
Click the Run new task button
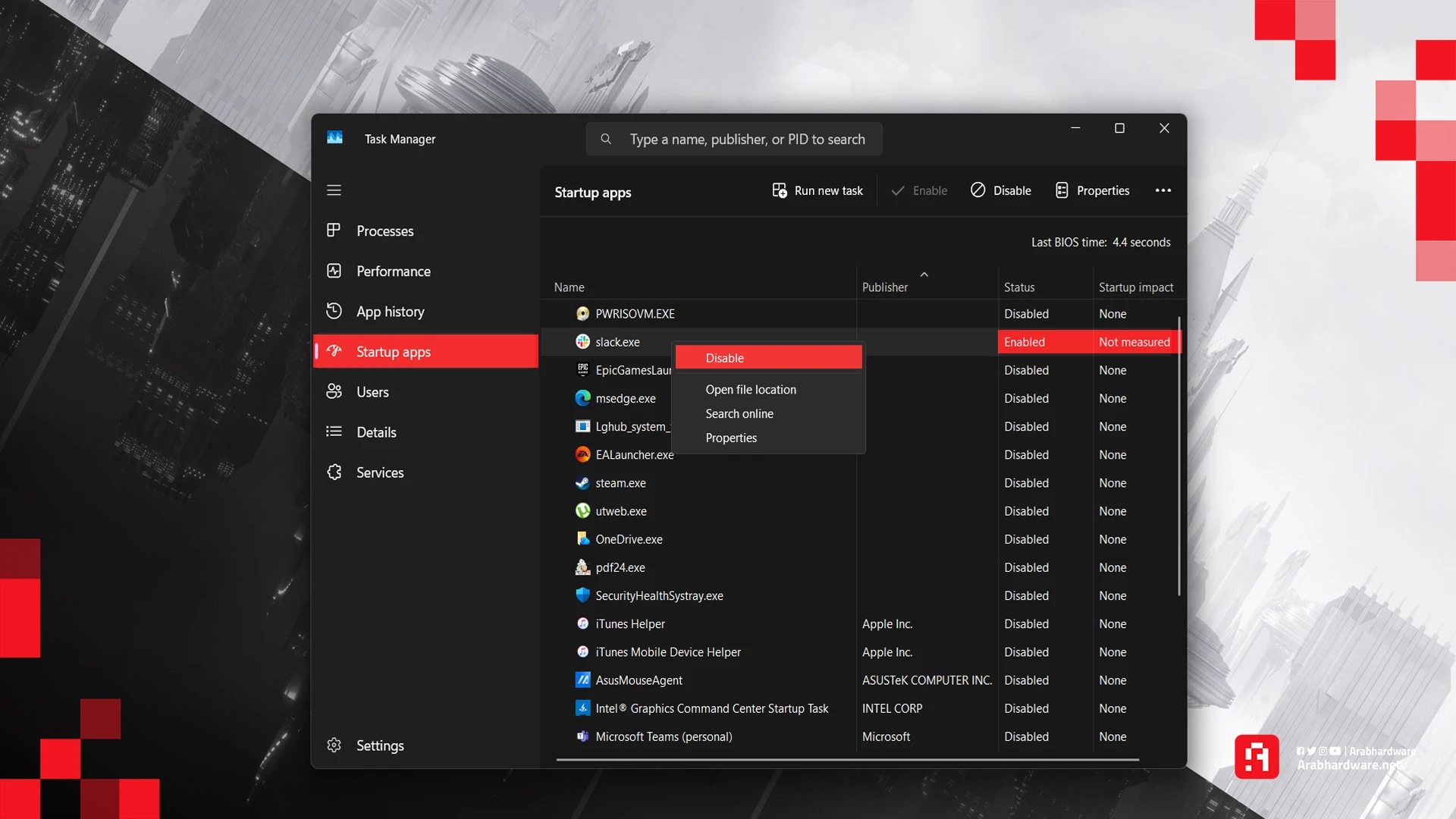pos(817,191)
